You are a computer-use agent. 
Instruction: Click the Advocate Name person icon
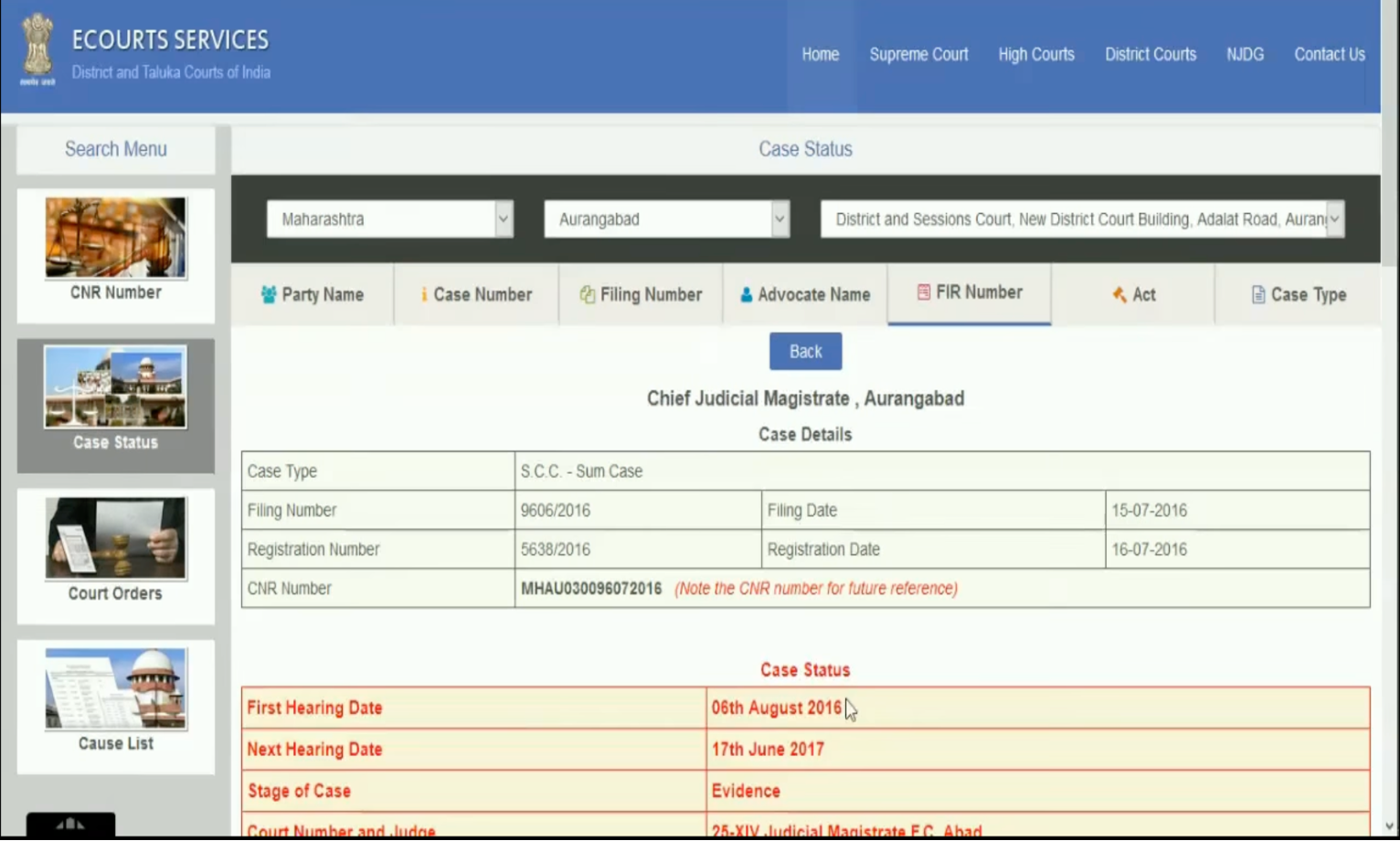click(x=746, y=295)
